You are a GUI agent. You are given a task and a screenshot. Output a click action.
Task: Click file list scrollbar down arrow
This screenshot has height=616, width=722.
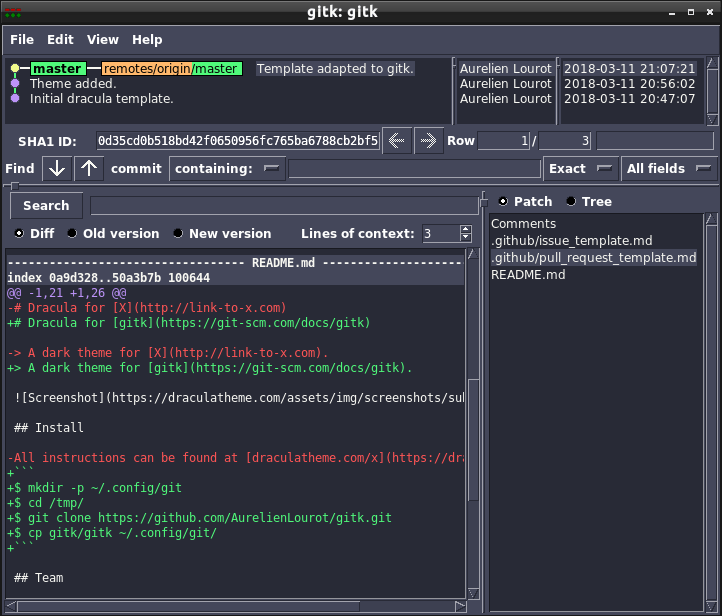pos(710,606)
